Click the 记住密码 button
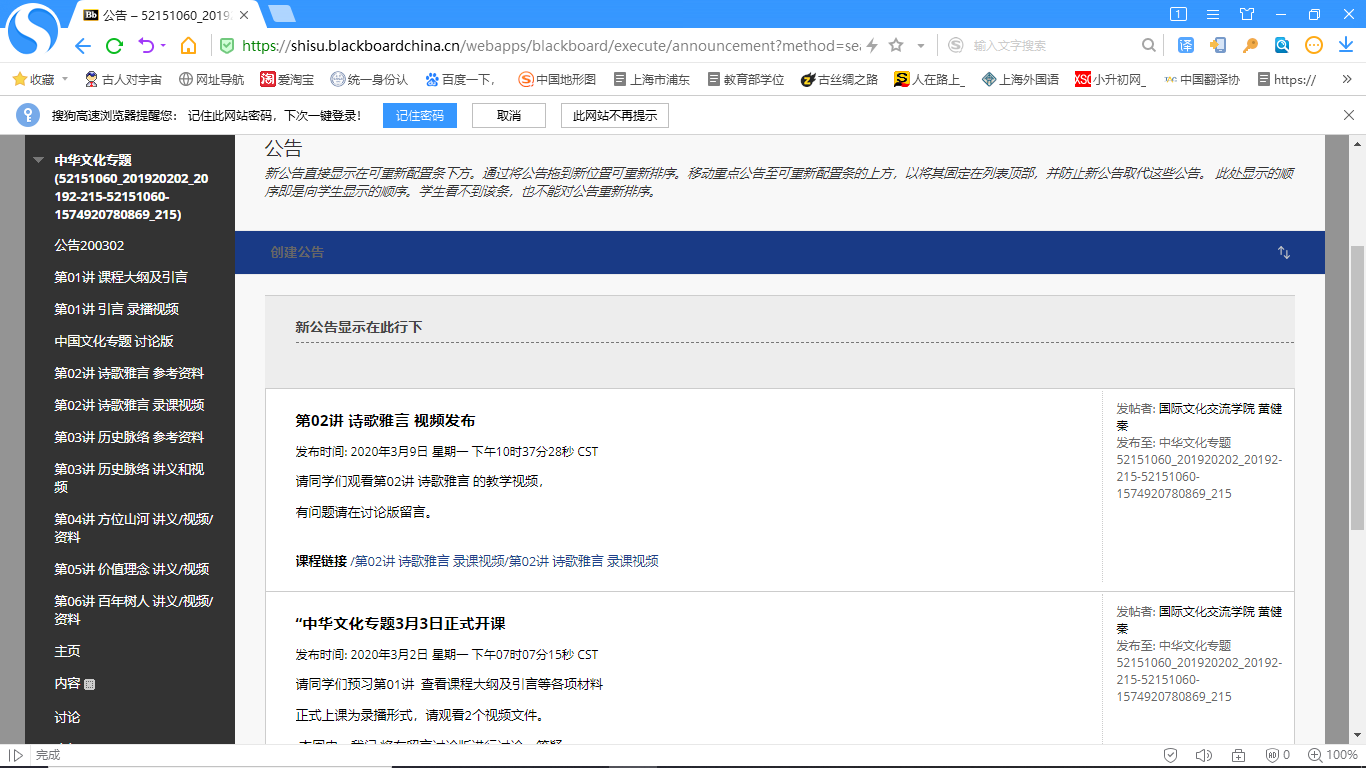Image resolution: width=1366 pixels, height=768 pixels. 419,116
